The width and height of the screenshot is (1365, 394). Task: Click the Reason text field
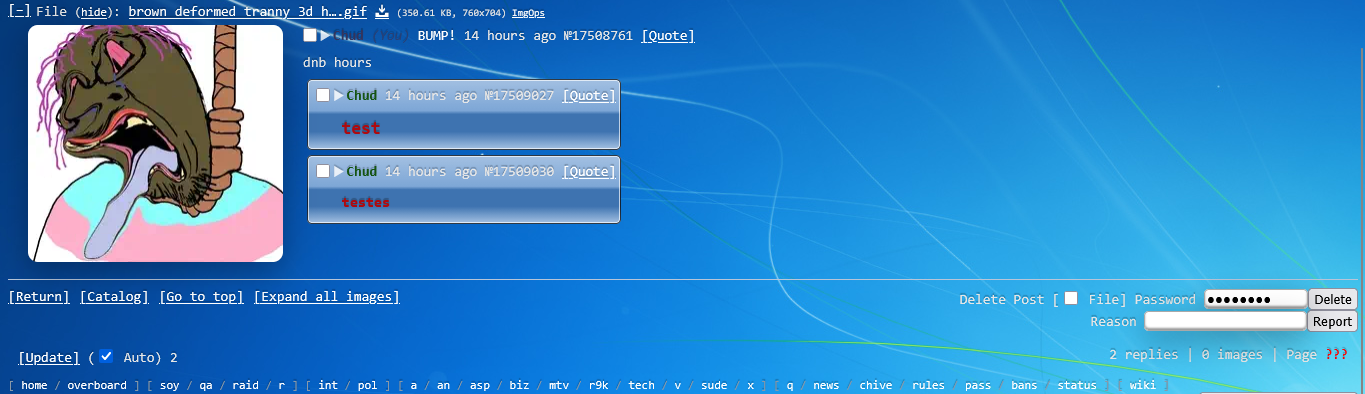[1225, 321]
